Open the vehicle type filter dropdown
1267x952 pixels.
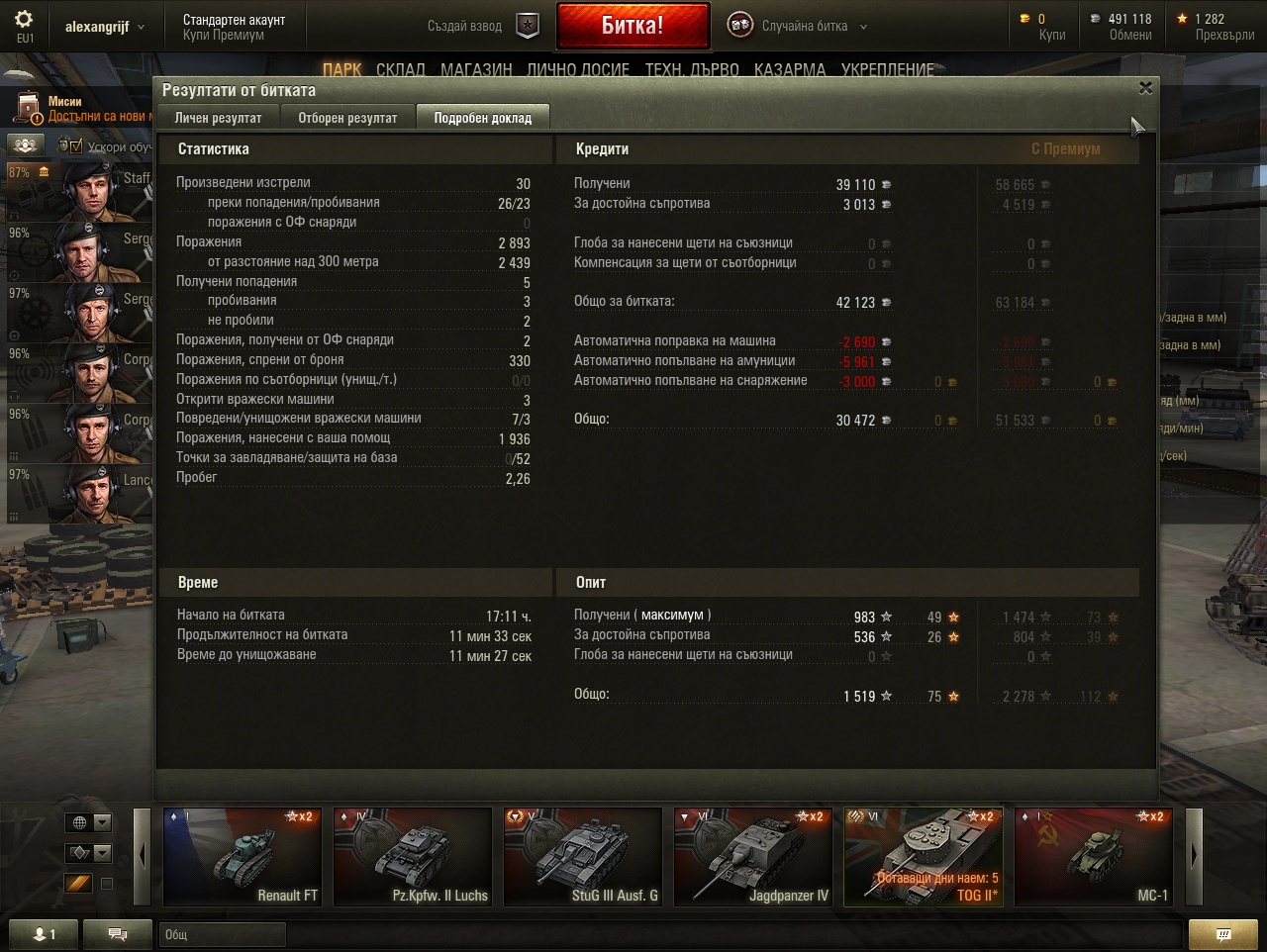(x=88, y=853)
